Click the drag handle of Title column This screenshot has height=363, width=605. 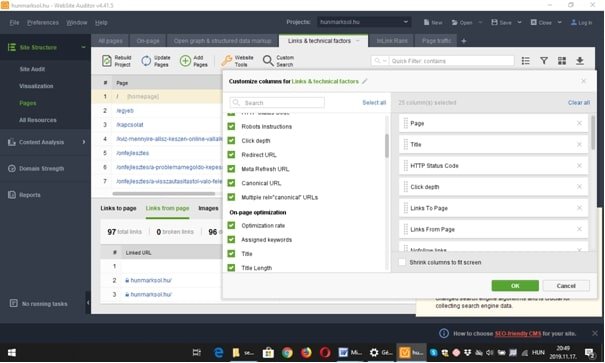coord(406,145)
